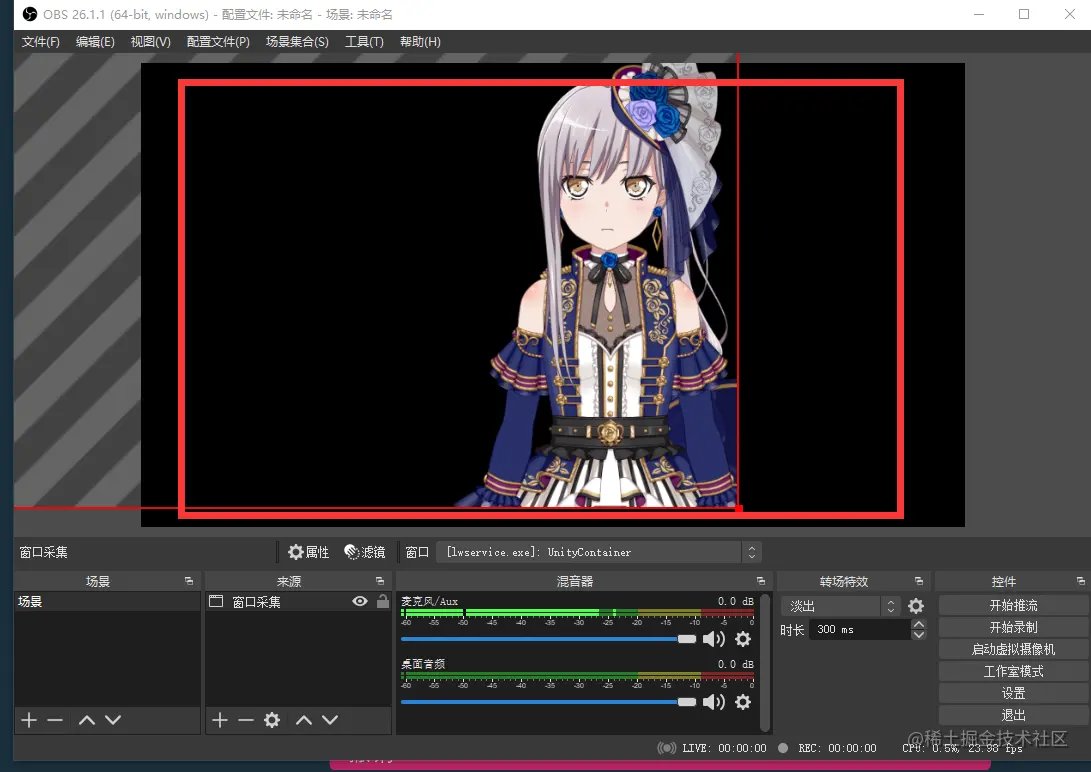Click the 窗口采集 label above the docks
The width and height of the screenshot is (1091, 772).
point(43,552)
